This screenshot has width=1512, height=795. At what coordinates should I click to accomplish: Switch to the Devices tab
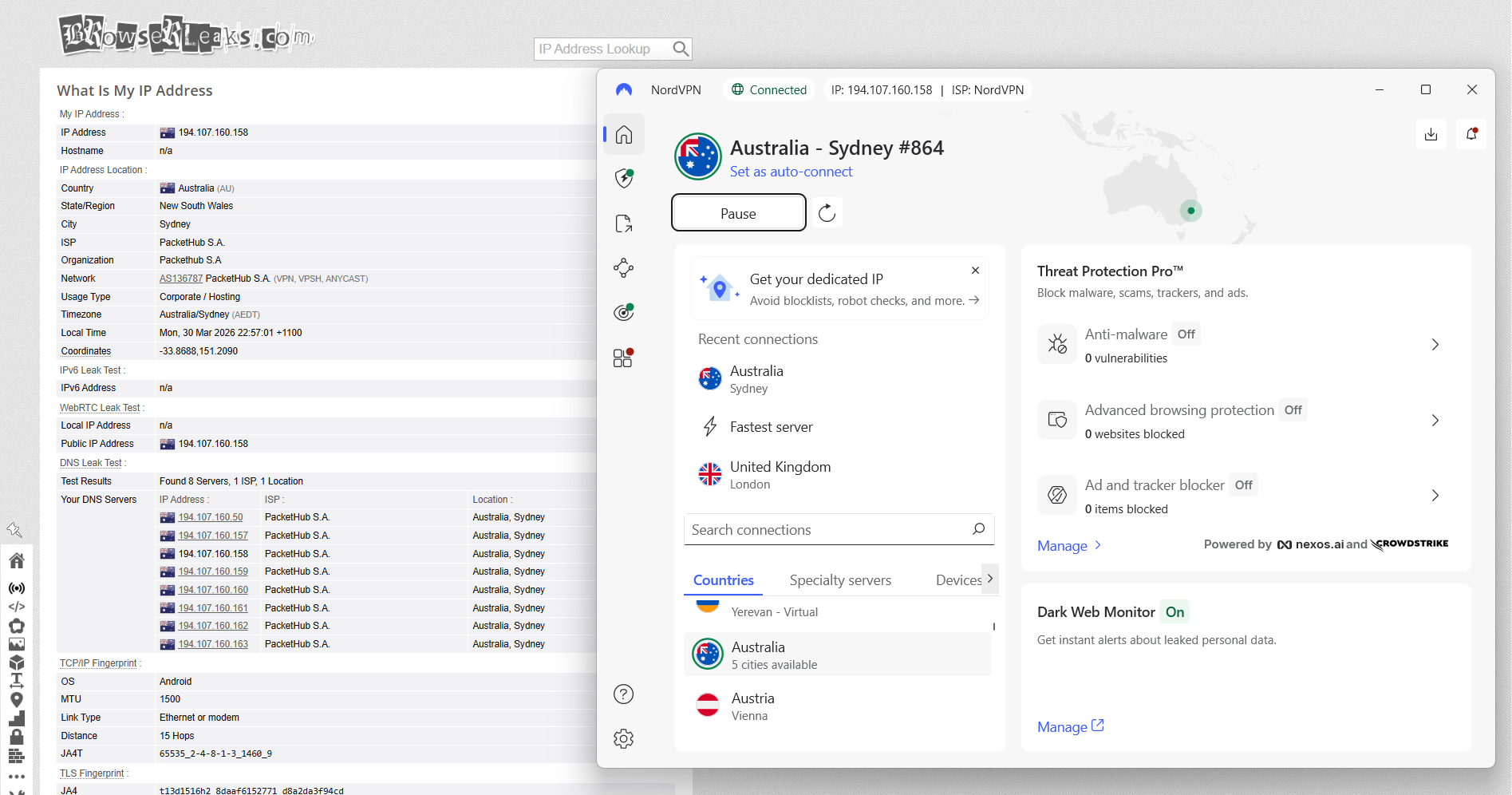coord(957,580)
